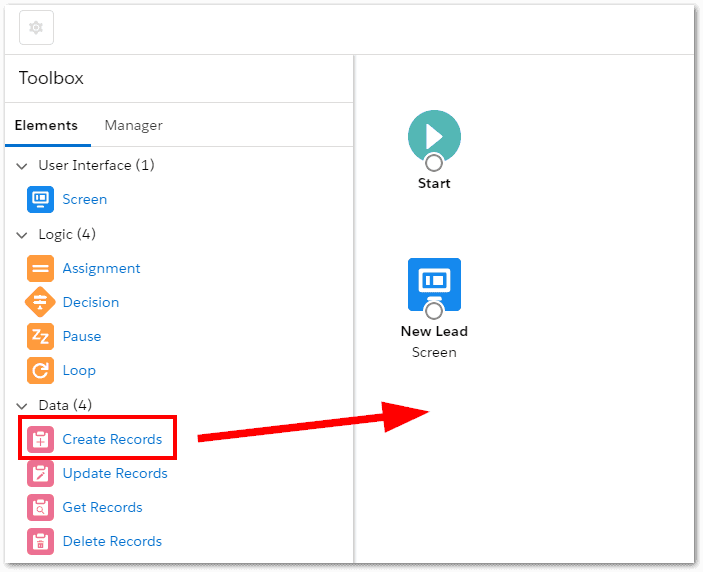Click the connector circle under New Lead node
This screenshot has width=703, height=572.
pyautogui.click(x=434, y=311)
